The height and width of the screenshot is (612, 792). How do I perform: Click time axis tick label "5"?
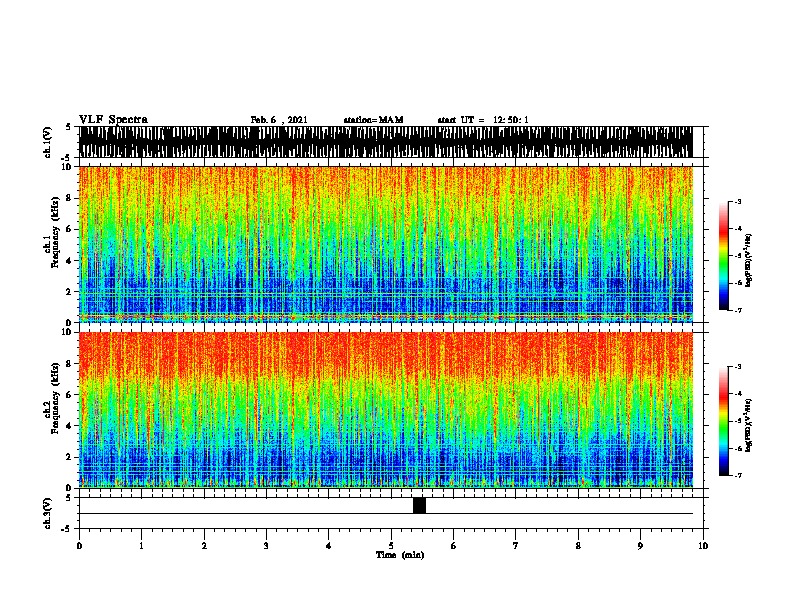(391, 546)
